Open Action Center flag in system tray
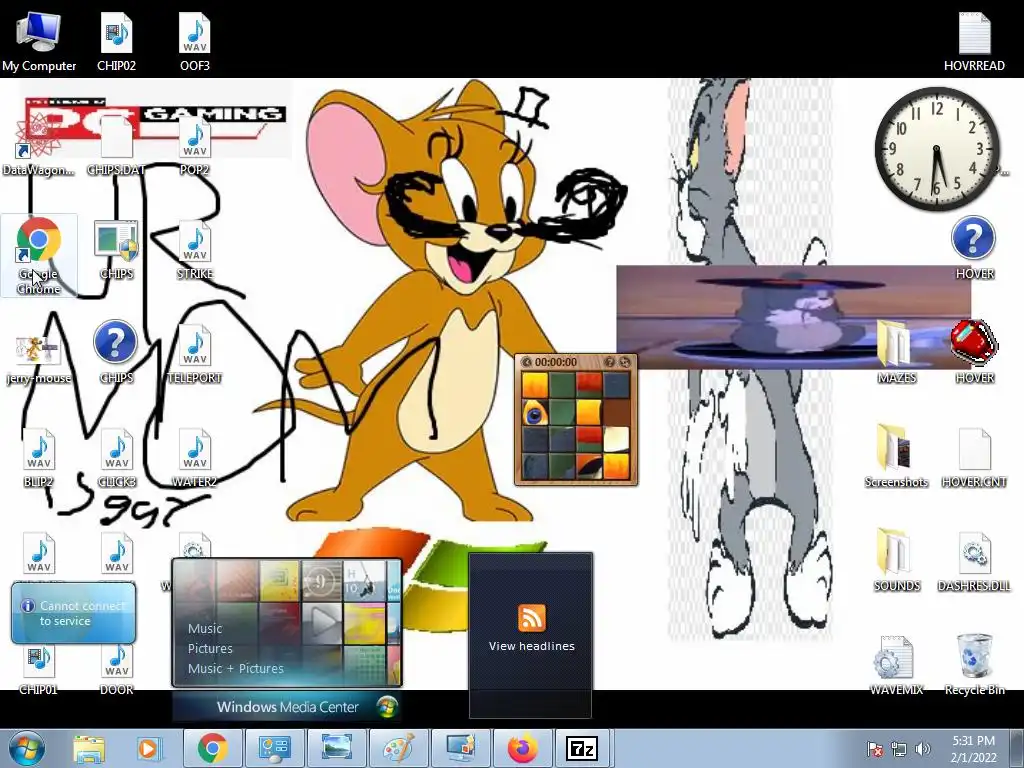 click(x=874, y=749)
